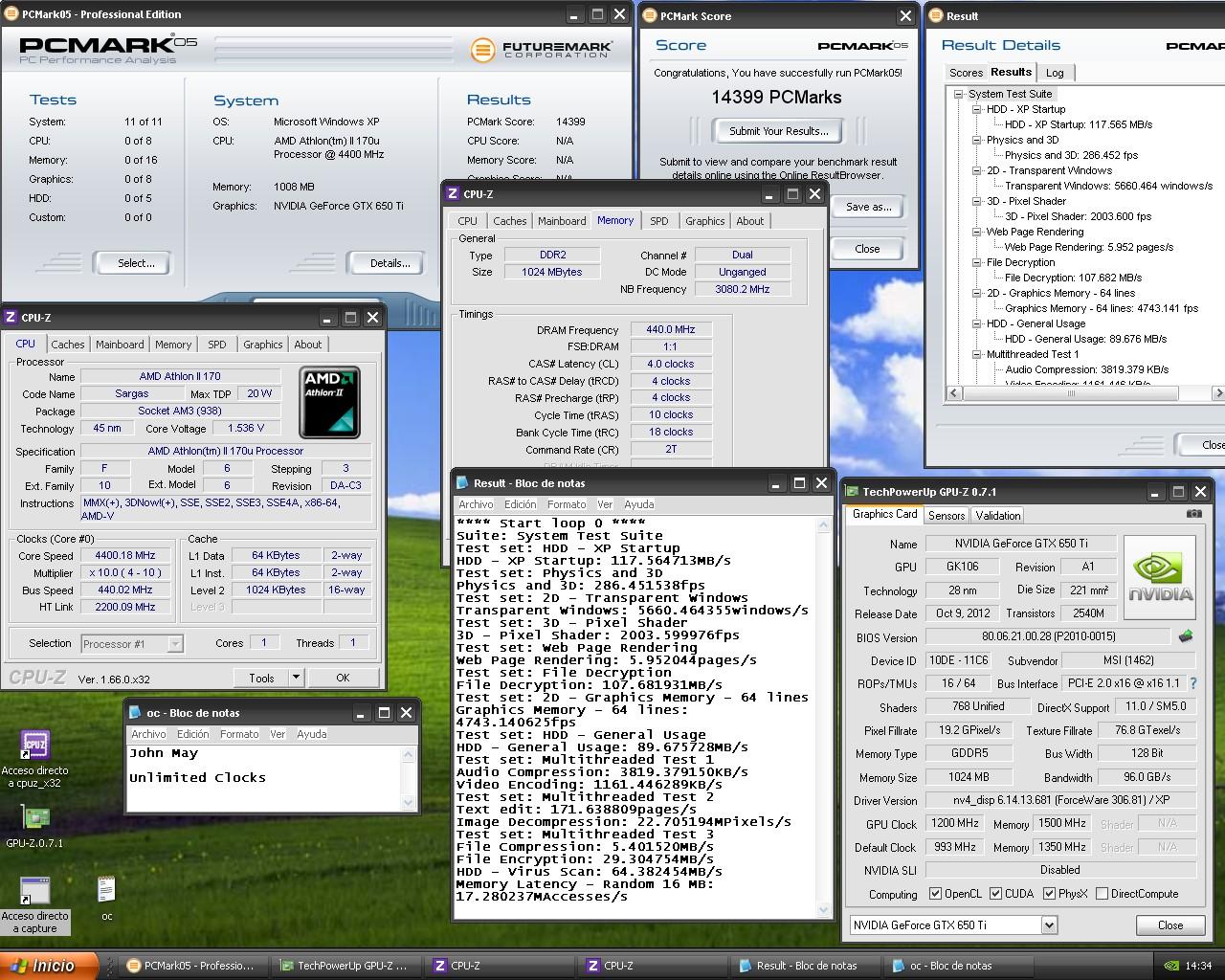1225x980 pixels.
Task: Click the oc Notepad title icon
Action: coord(135,713)
